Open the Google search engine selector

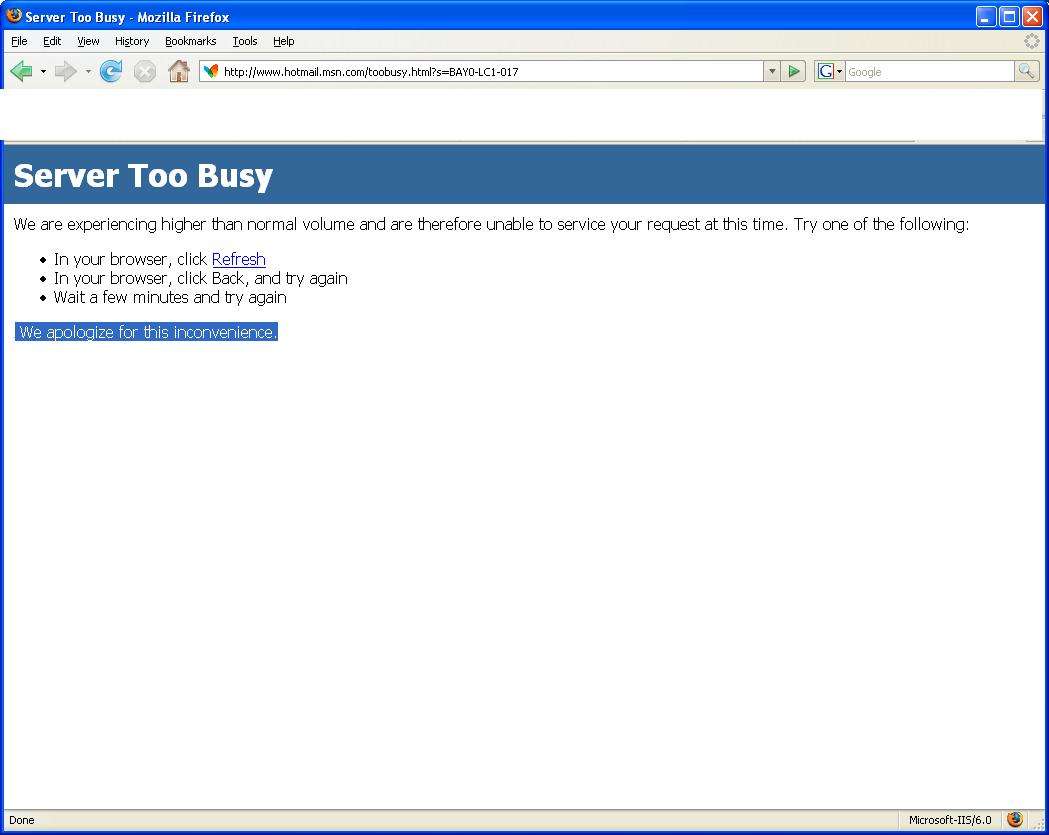point(830,72)
